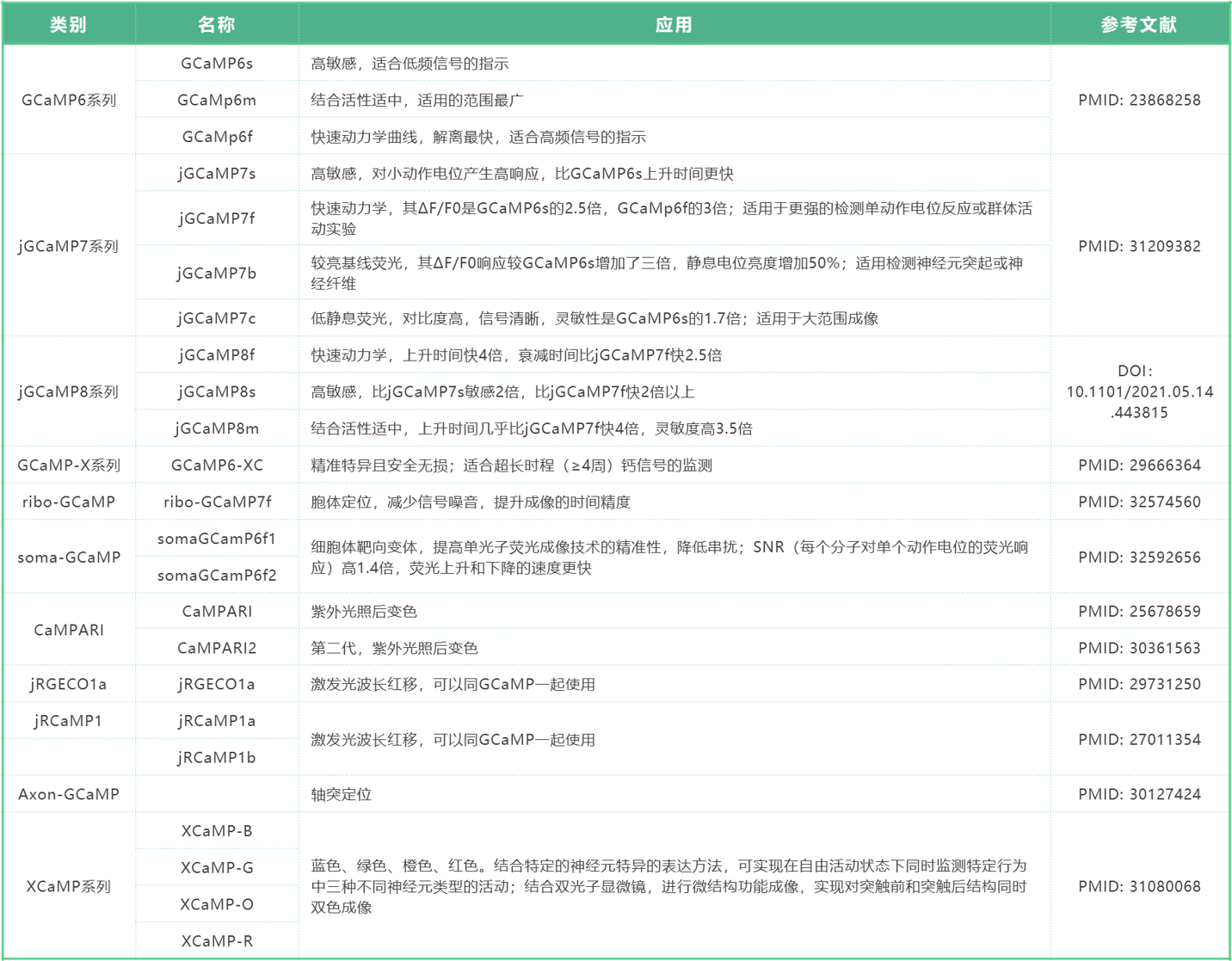The height and width of the screenshot is (961, 1232).
Task: Click the 轴突定位 application cell
Action: coord(342,794)
